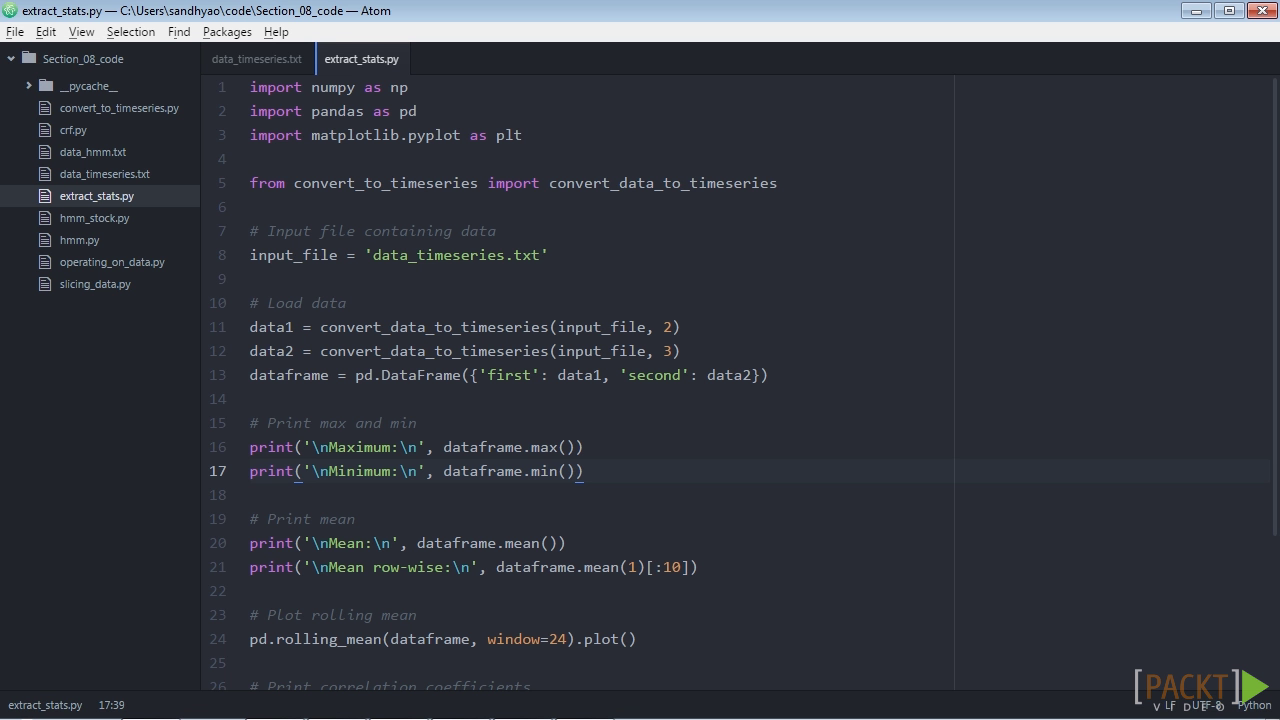Image resolution: width=1280 pixels, height=720 pixels.
Task: Collapse the Section_08_code project root
Action: 11,58
